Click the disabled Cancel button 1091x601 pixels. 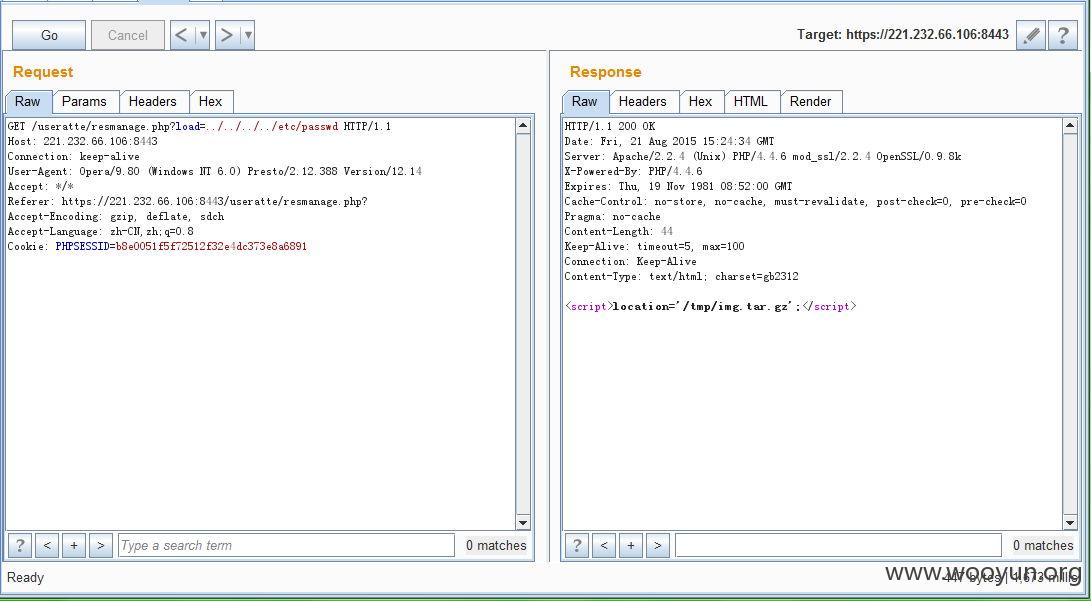(x=127, y=35)
